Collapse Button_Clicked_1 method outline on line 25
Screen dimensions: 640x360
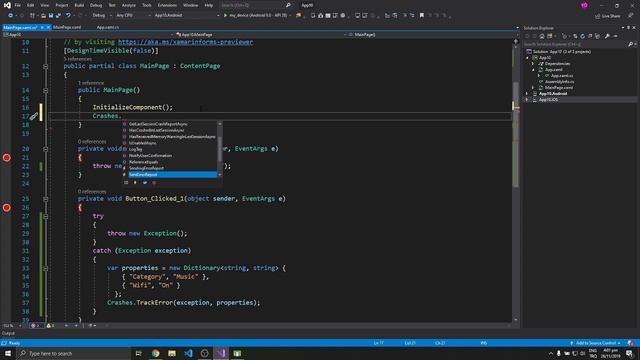[x=46, y=199]
